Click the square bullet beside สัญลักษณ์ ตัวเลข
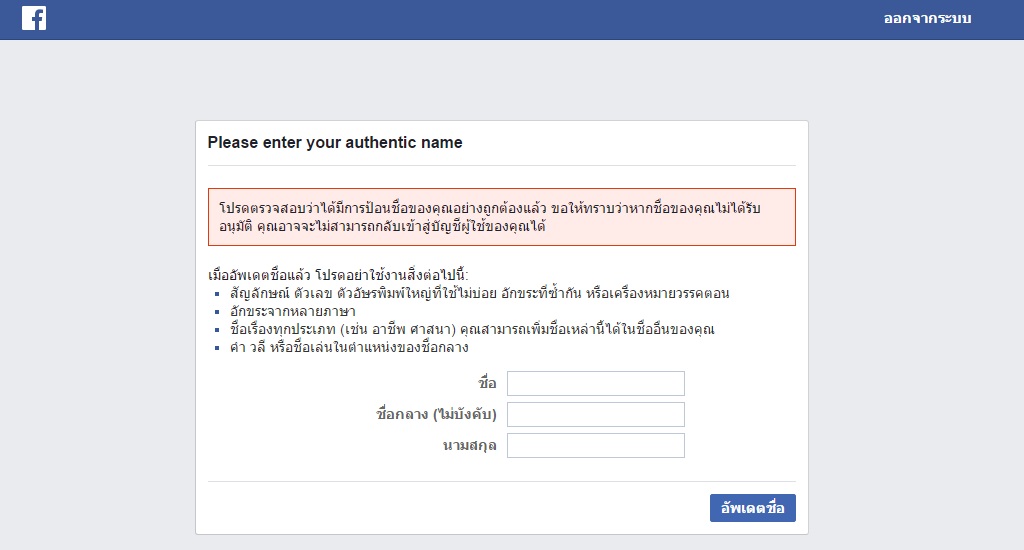1024x550 pixels. (217, 294)
